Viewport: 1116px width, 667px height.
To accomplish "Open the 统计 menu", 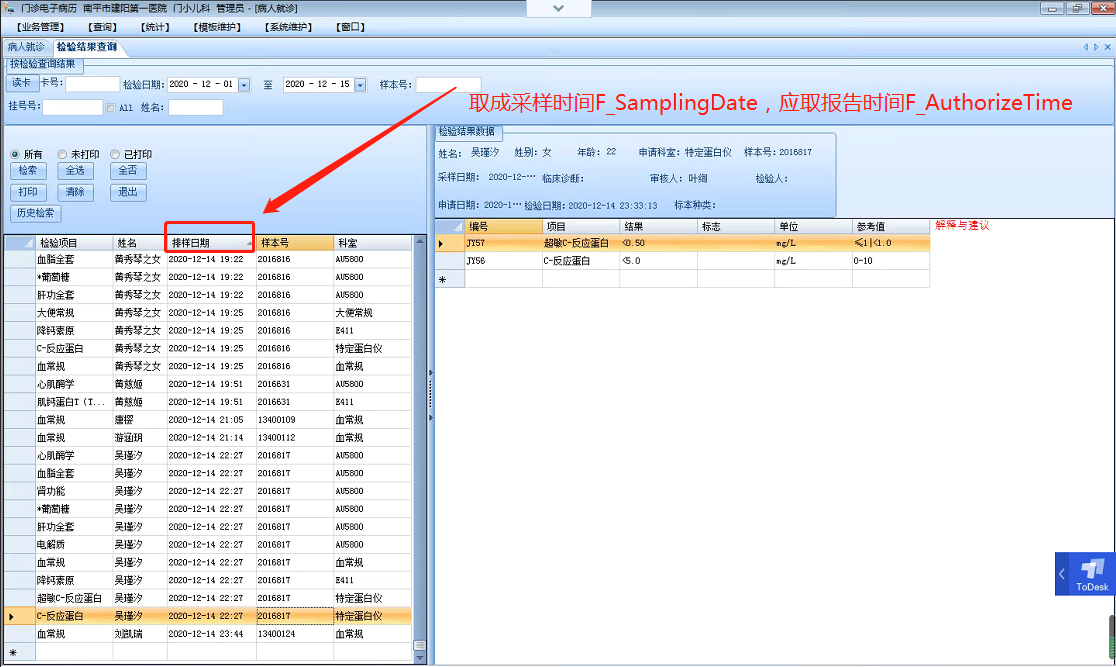I will click(x=155, y=27).
